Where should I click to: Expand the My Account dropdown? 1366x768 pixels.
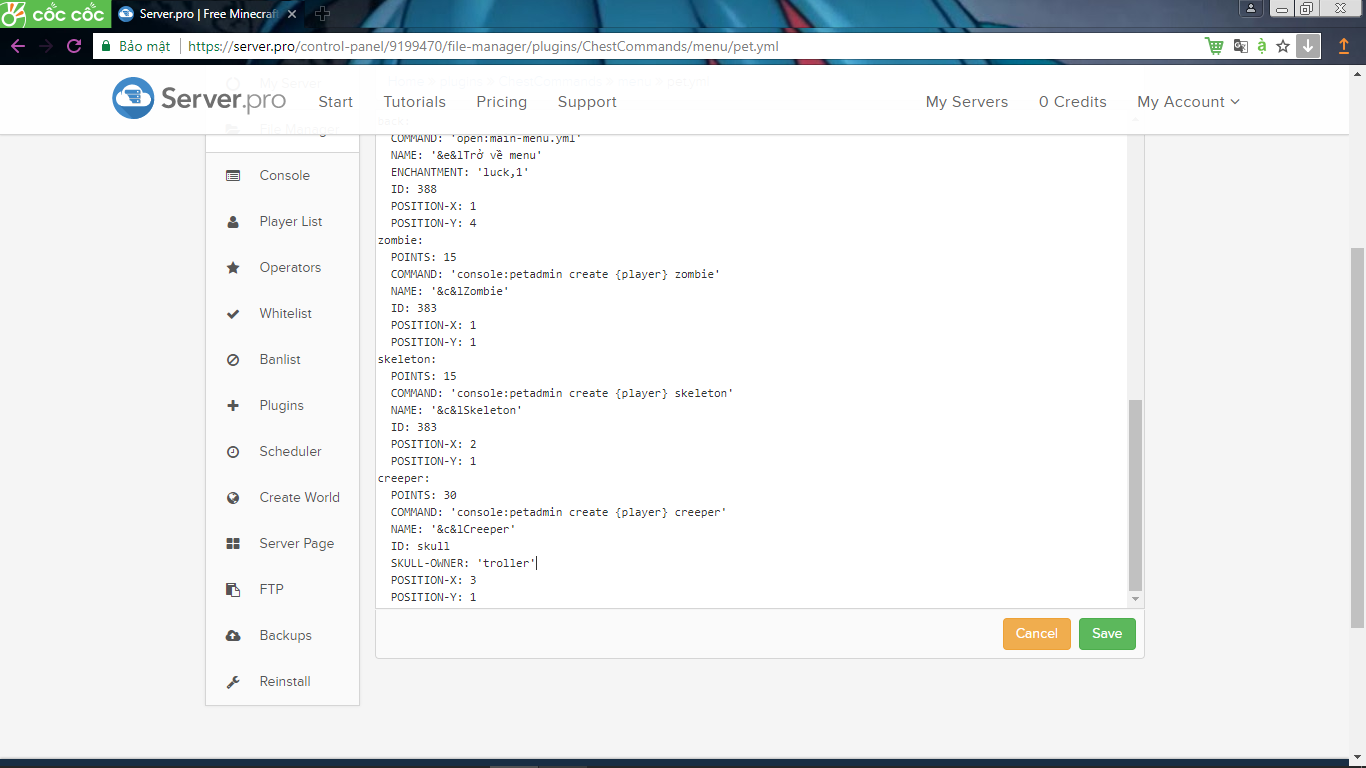click(x=1188, y=102)
